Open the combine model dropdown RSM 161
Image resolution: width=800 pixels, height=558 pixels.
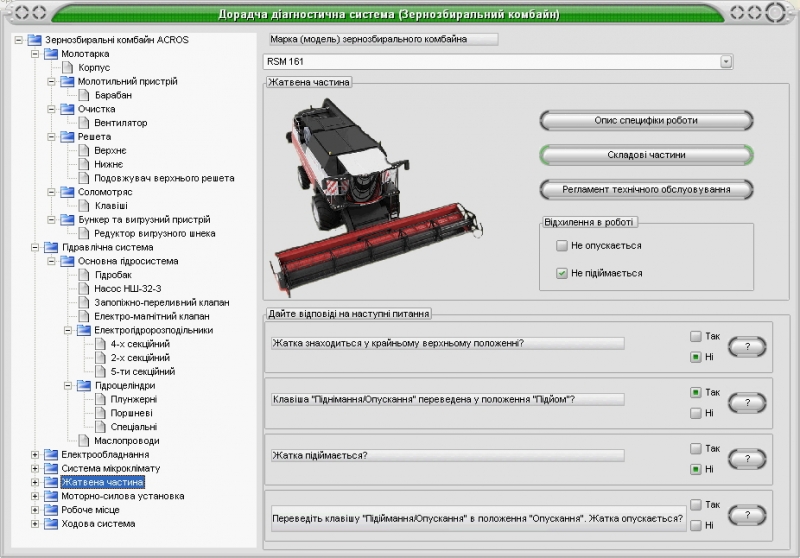click(726, 62)
